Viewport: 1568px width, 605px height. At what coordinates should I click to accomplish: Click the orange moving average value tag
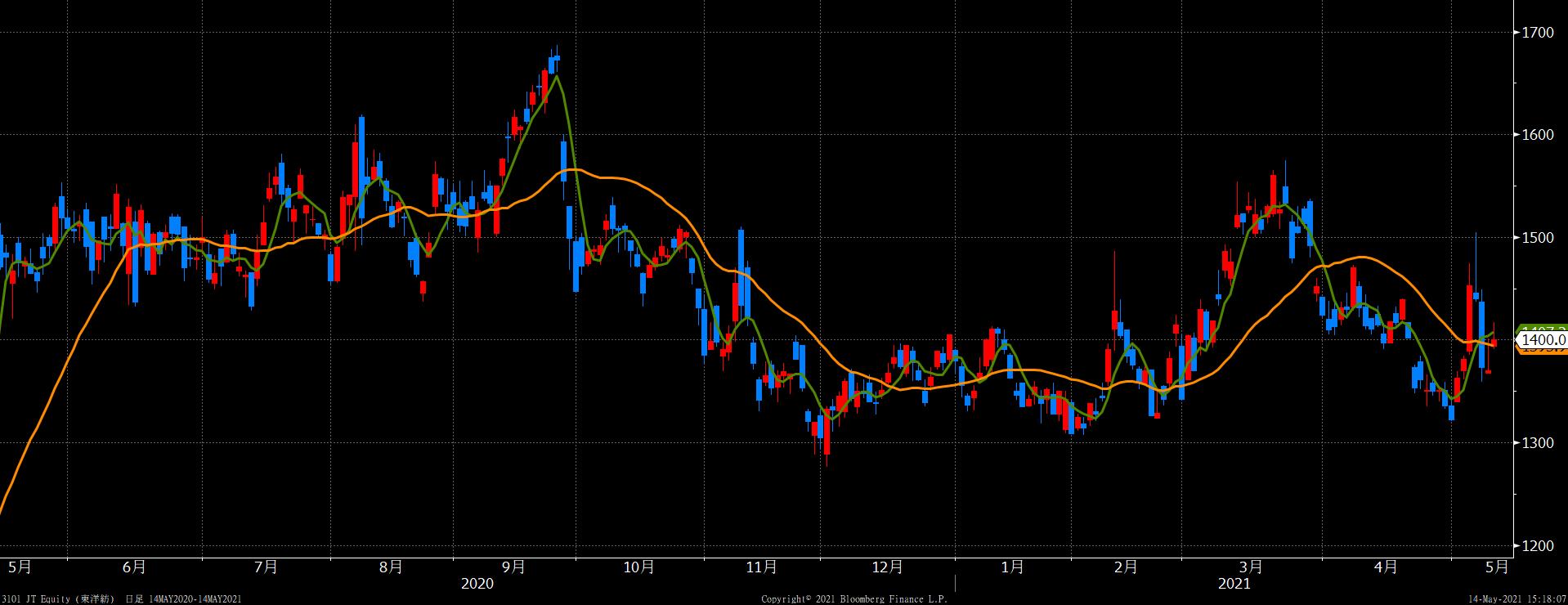pos(1543,351)
